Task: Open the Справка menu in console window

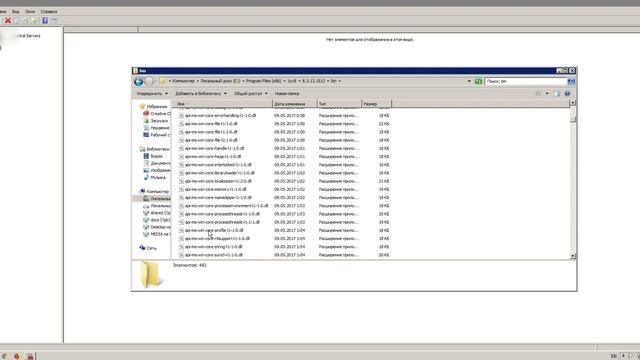Action: click(49, 11)
